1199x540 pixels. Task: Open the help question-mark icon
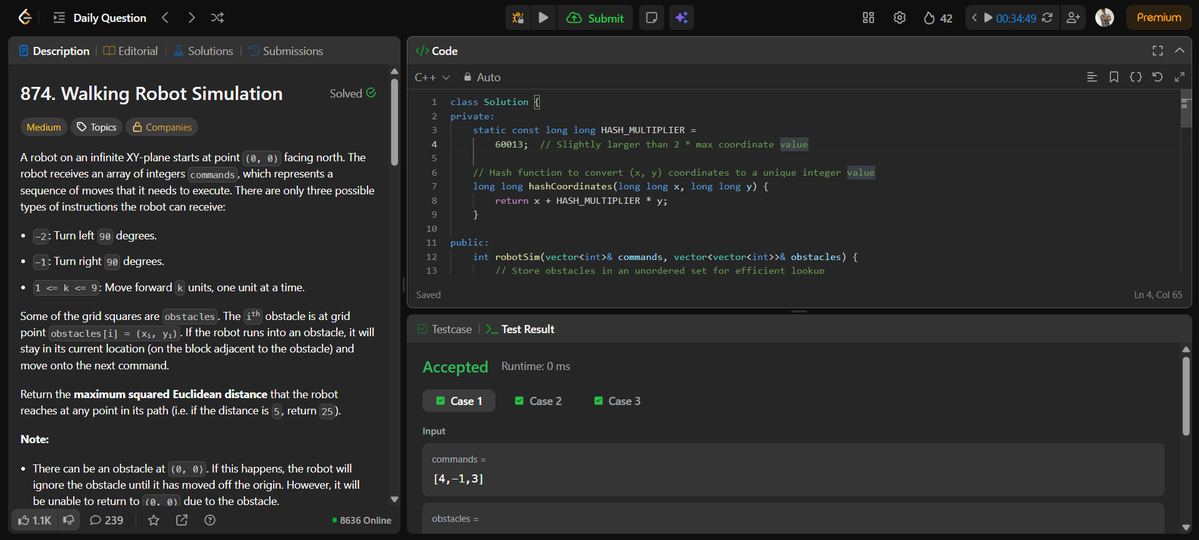point(210,520)
